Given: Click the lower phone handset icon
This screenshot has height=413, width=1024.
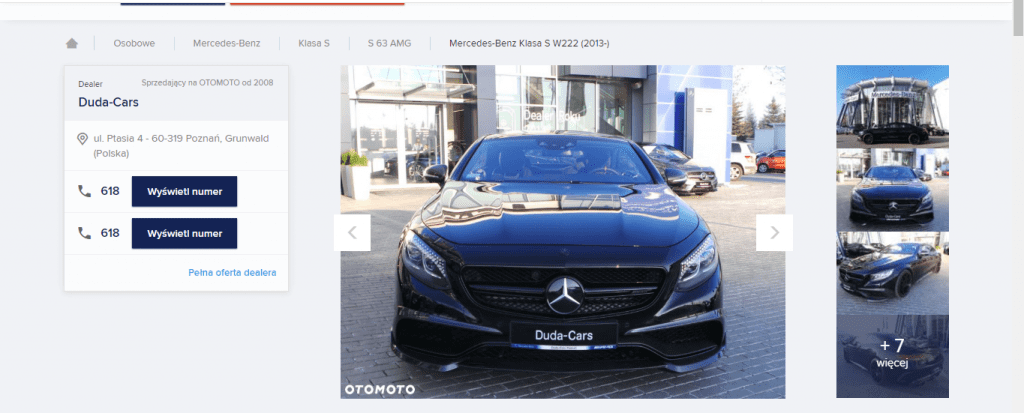Looking at the screenshot, I should (x=84, y=233).
